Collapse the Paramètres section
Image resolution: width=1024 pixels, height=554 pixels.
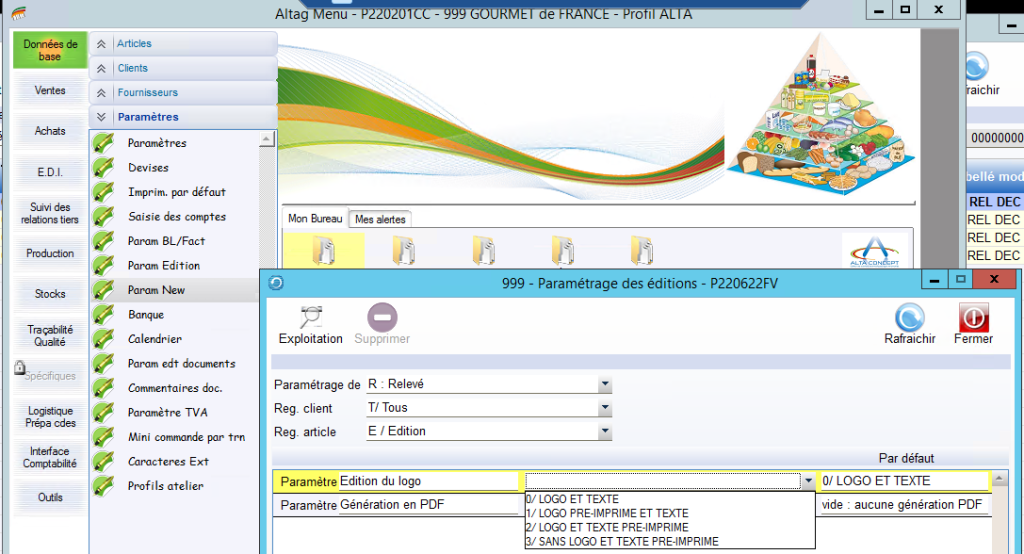(100, 117)
